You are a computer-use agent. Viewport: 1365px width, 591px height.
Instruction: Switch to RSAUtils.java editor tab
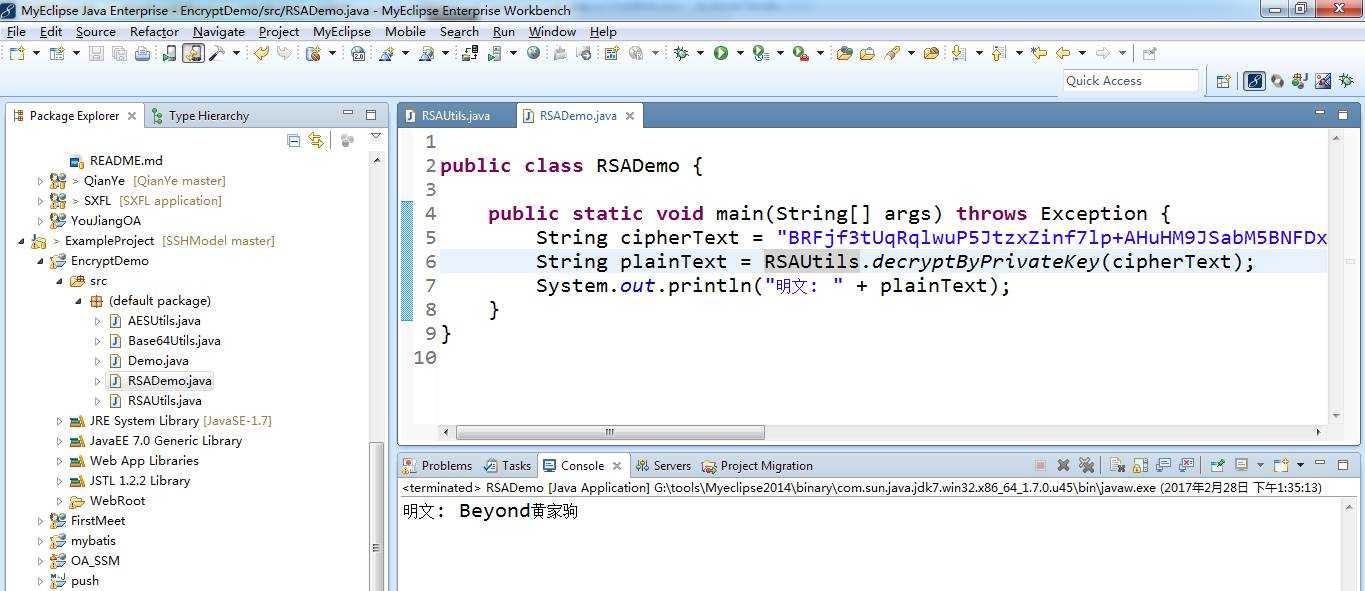click(456, 115)
